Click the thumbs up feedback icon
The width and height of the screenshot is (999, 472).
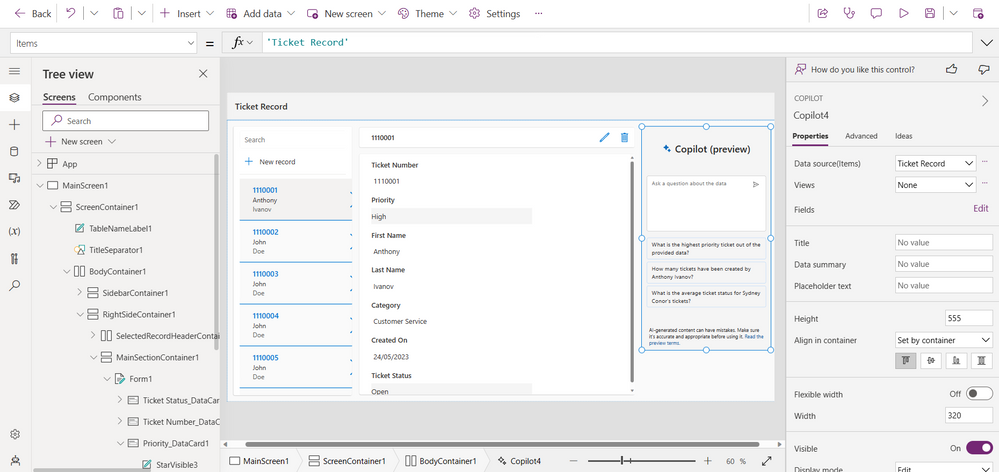[x=951, y=69]
